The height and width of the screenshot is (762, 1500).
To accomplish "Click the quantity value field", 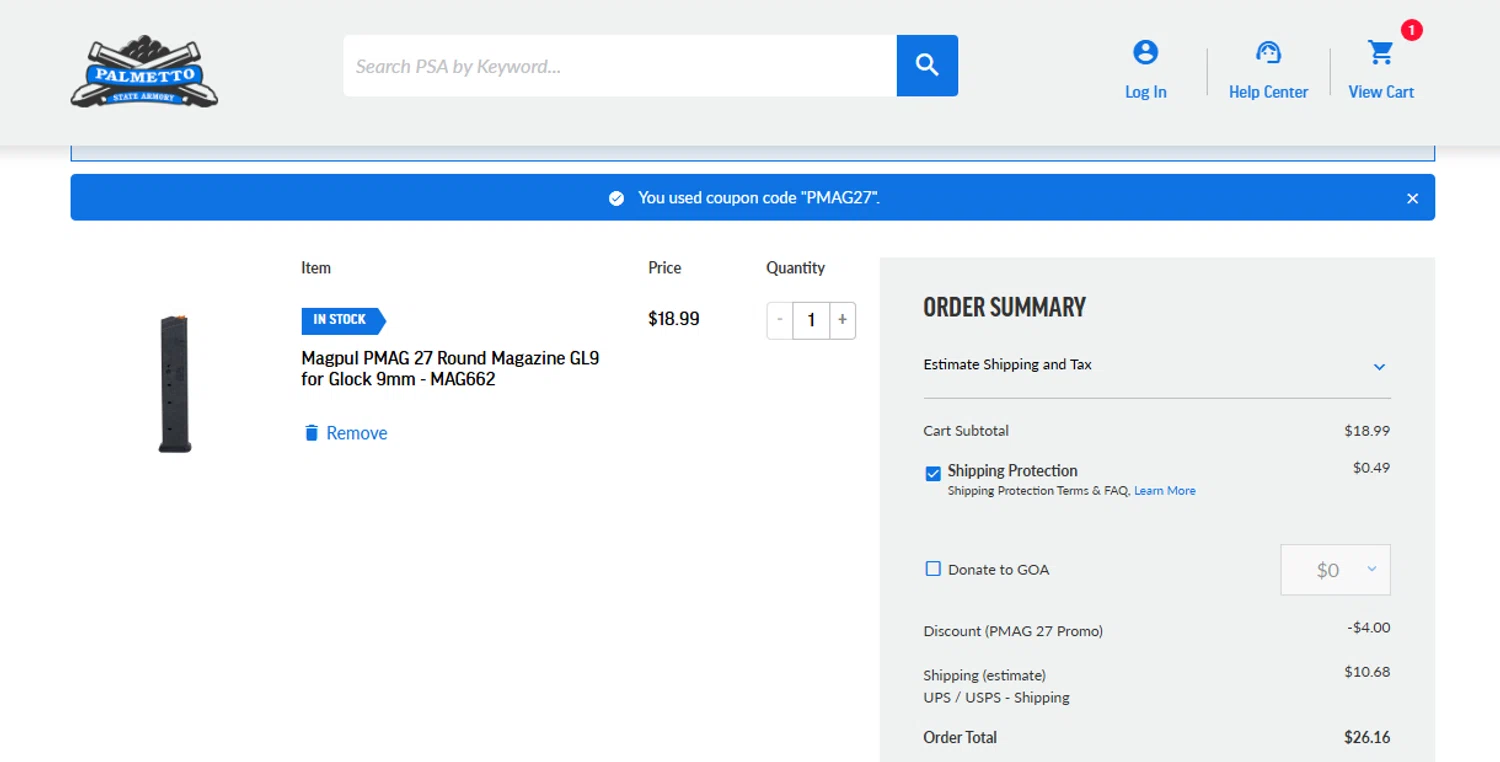I will tap(811, 320).
